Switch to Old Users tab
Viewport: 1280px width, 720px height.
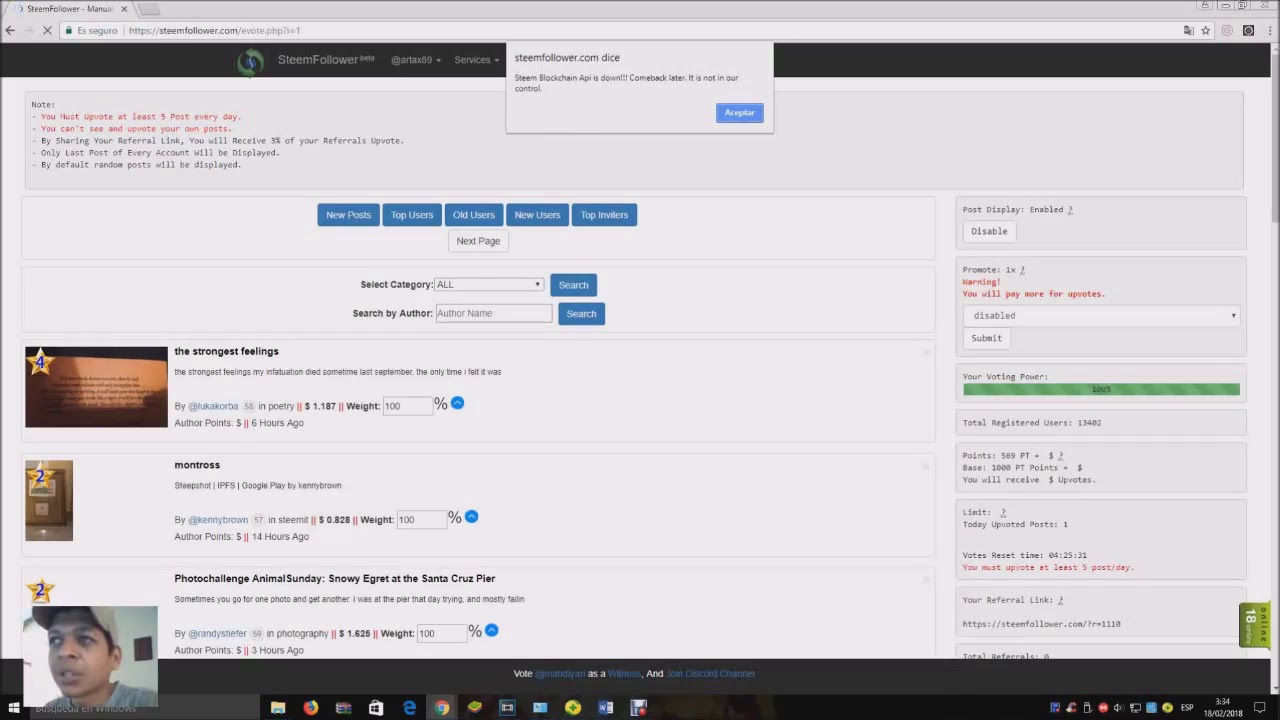[474, 215]
